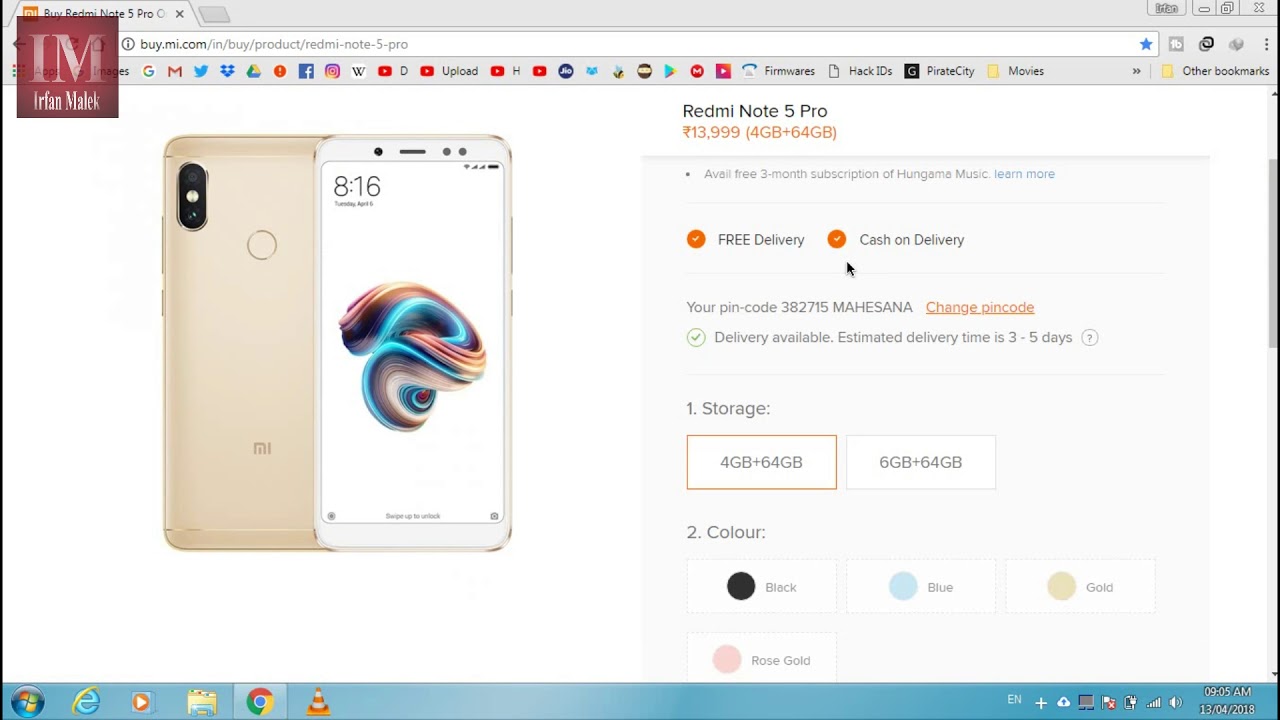Open the Jio bookmark icon

pyautogui.click(x=566, y=71)
